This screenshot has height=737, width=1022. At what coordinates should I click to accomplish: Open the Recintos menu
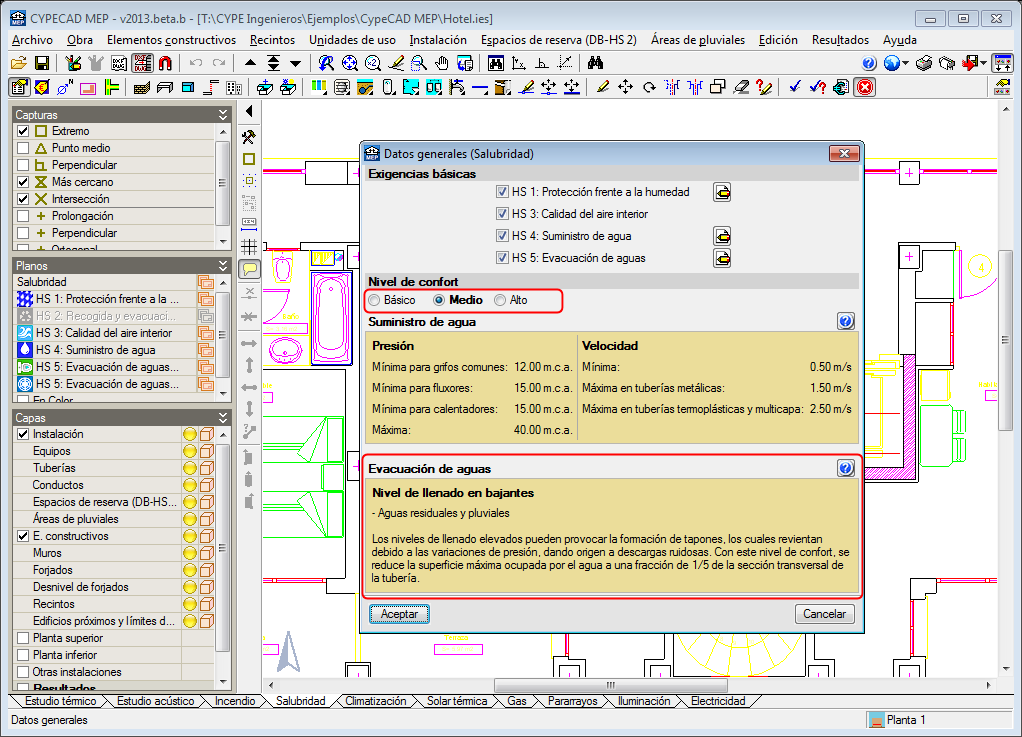point(273,40)
